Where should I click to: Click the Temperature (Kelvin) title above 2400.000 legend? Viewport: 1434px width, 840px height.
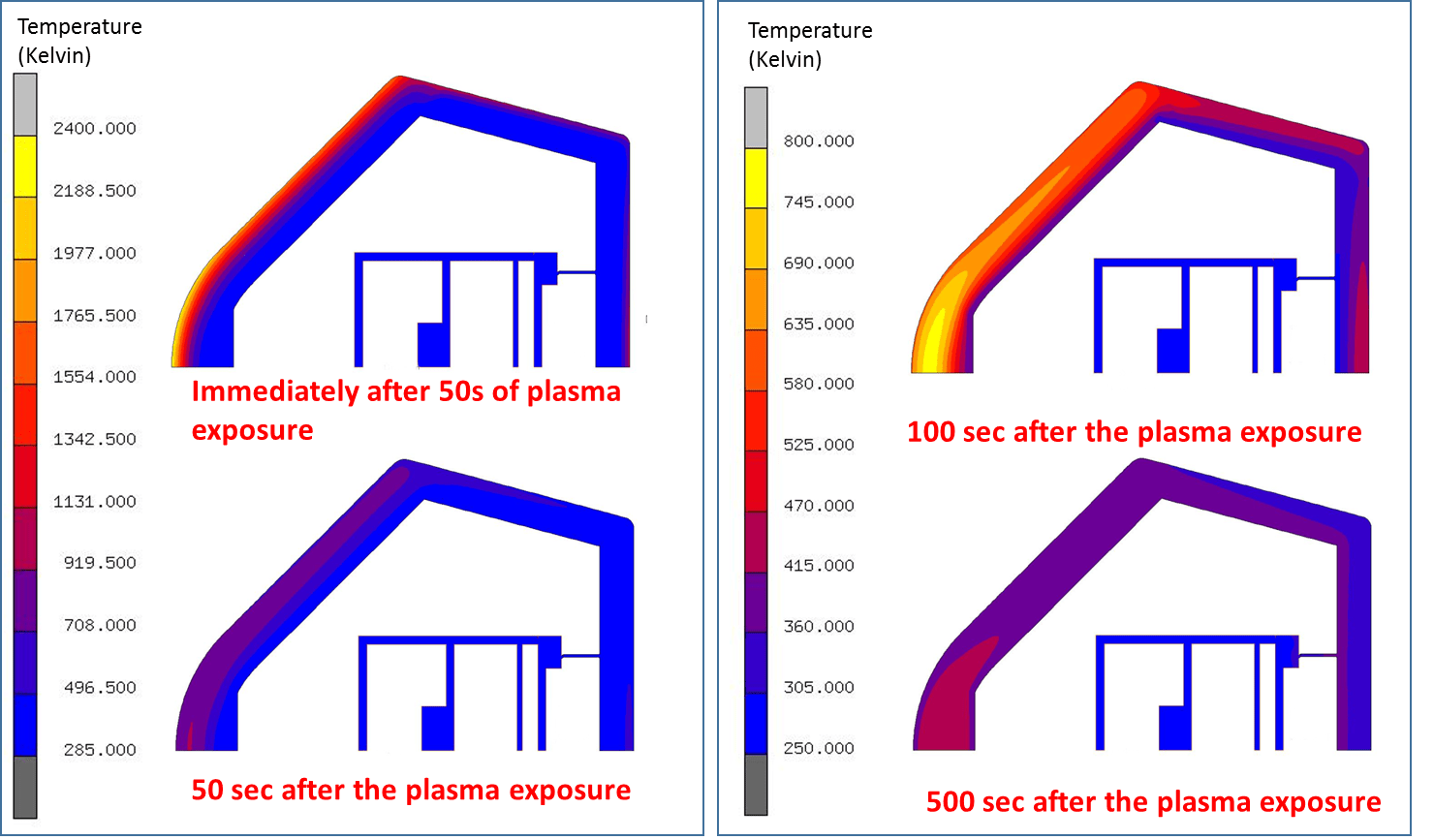tap(79, 41)
